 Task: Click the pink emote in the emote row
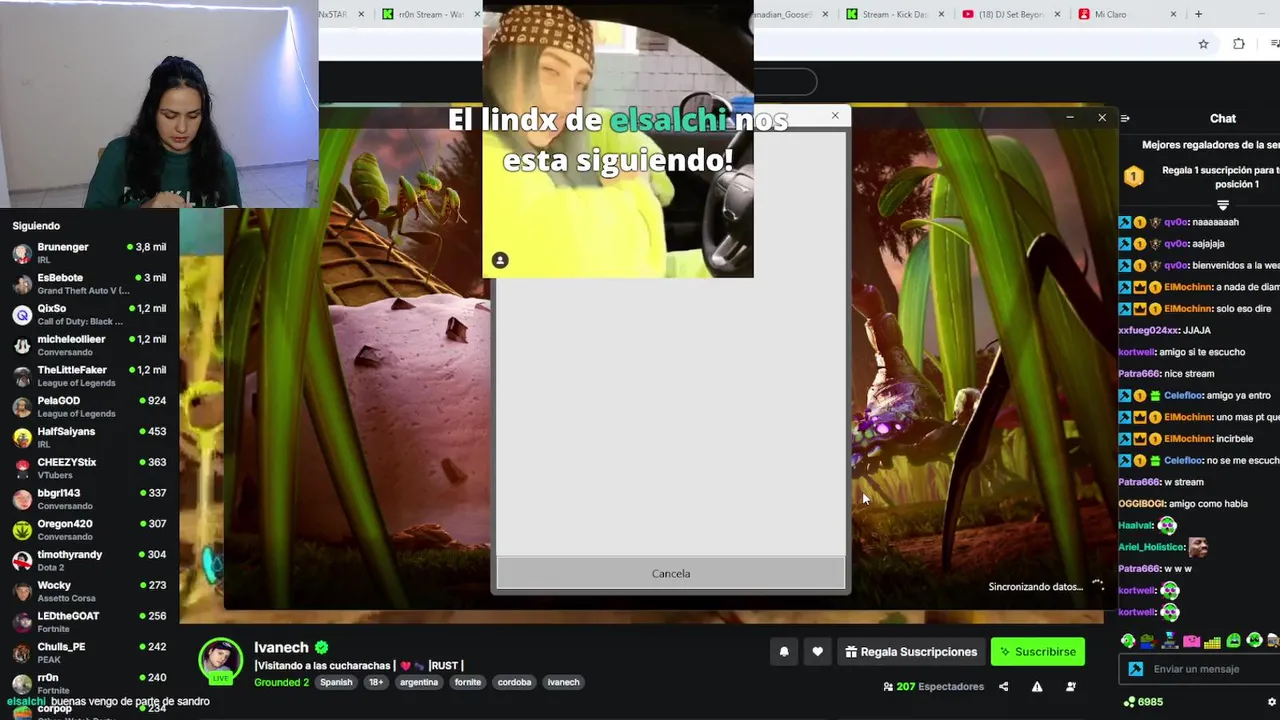click(x=1191, y=641)
